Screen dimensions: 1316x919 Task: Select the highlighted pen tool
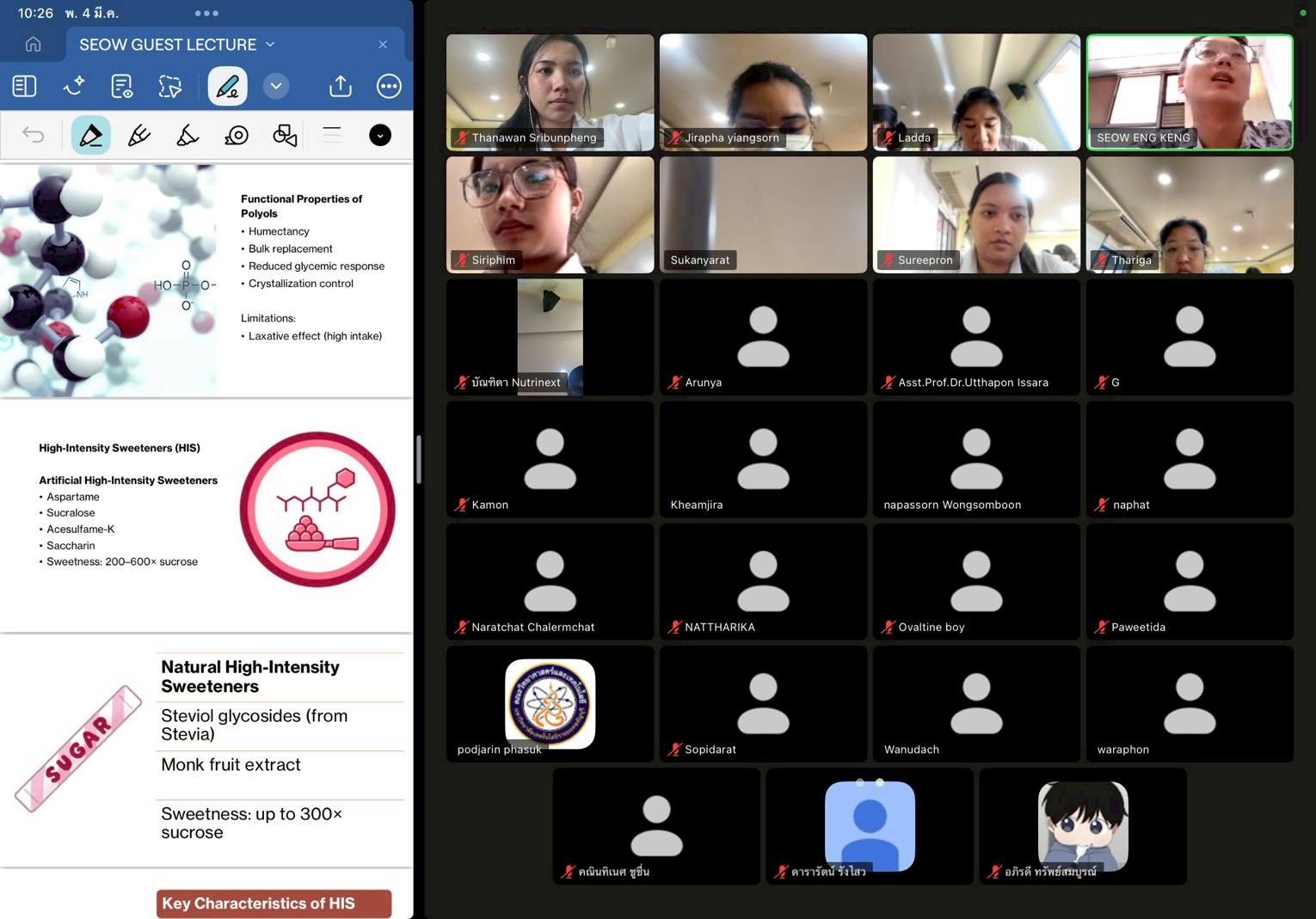tap(90, 135)
